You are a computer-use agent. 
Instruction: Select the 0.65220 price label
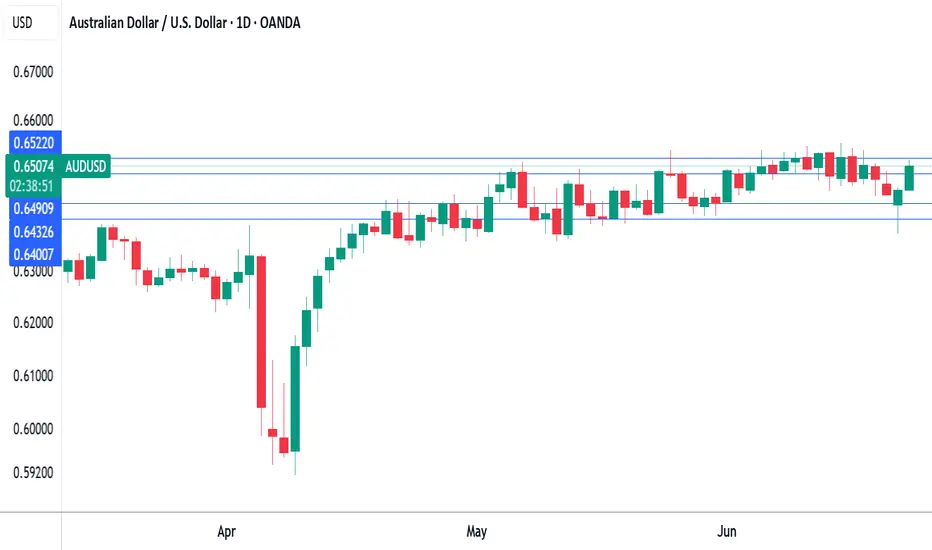(x=34, y=143)
